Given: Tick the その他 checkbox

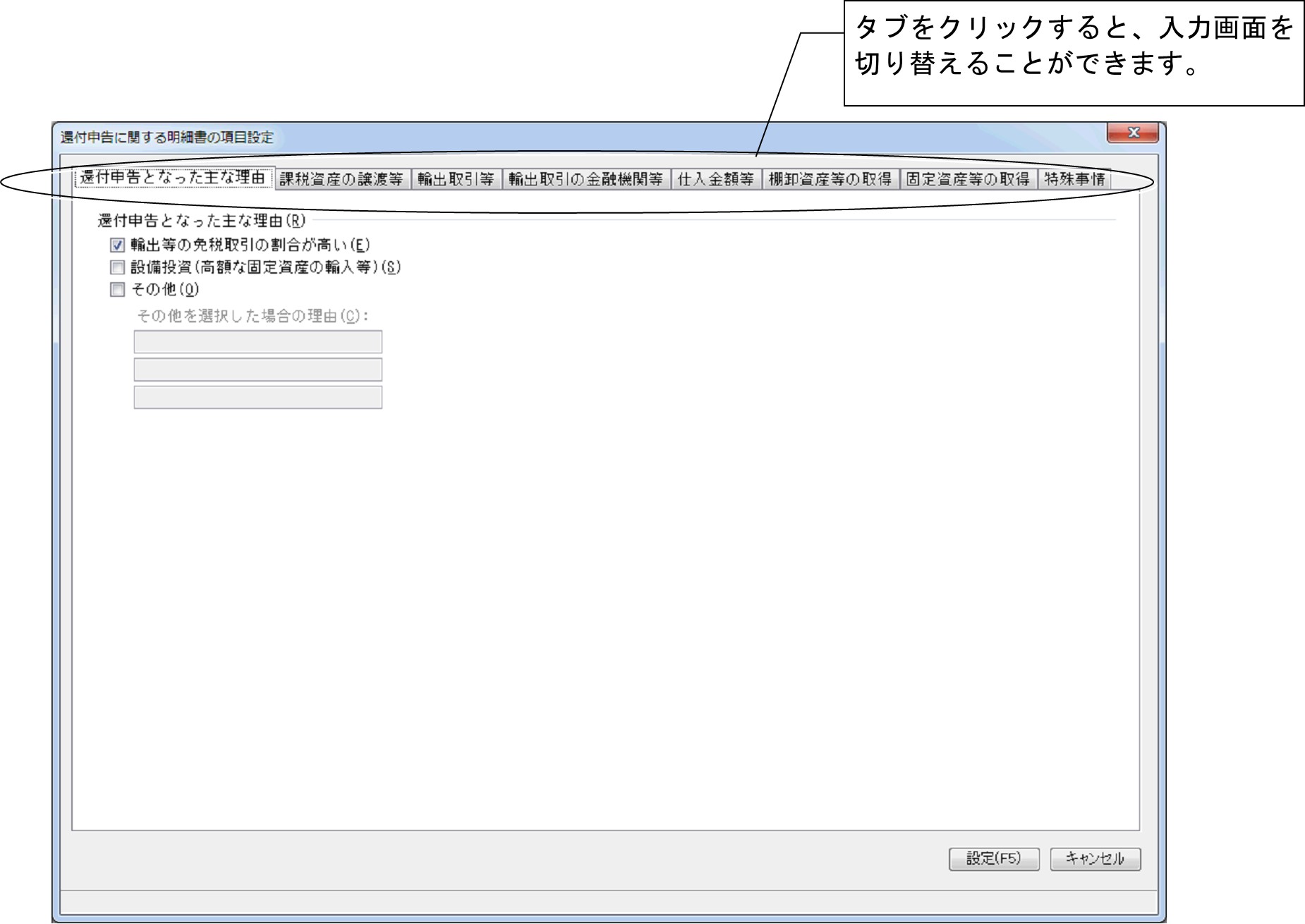Looking at the screenshot, I should click(x=117, y=290).
